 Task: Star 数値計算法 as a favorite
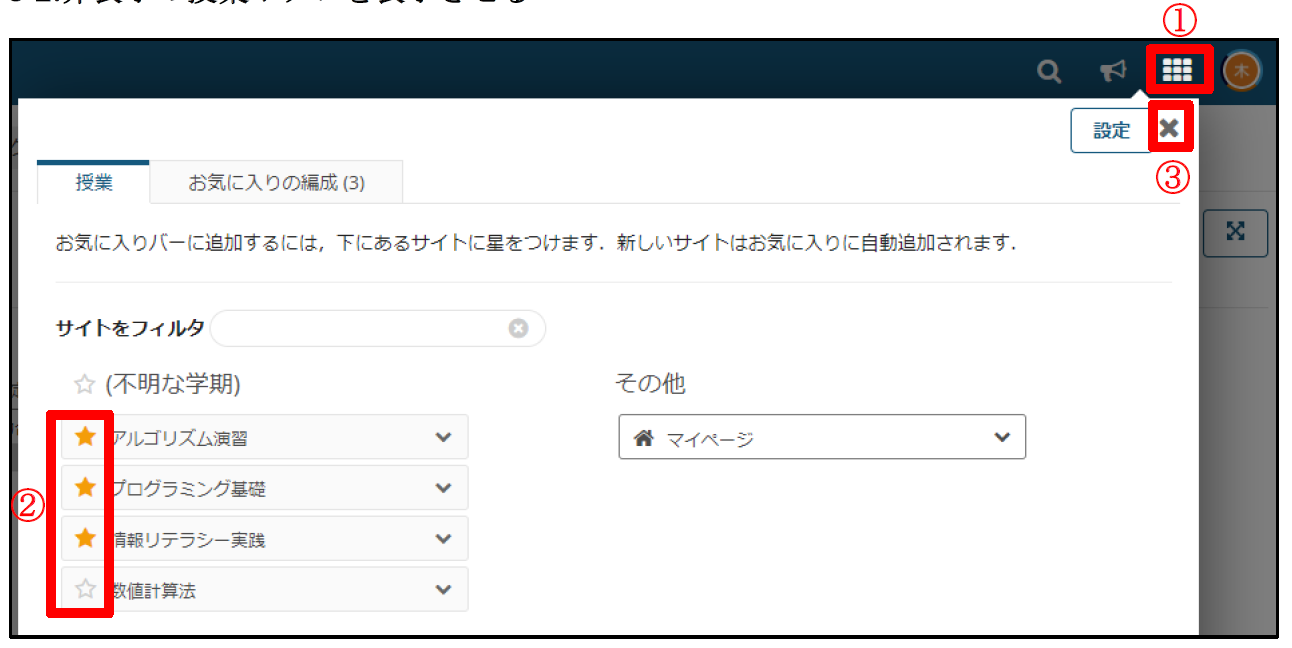click(x=86, y=590)
